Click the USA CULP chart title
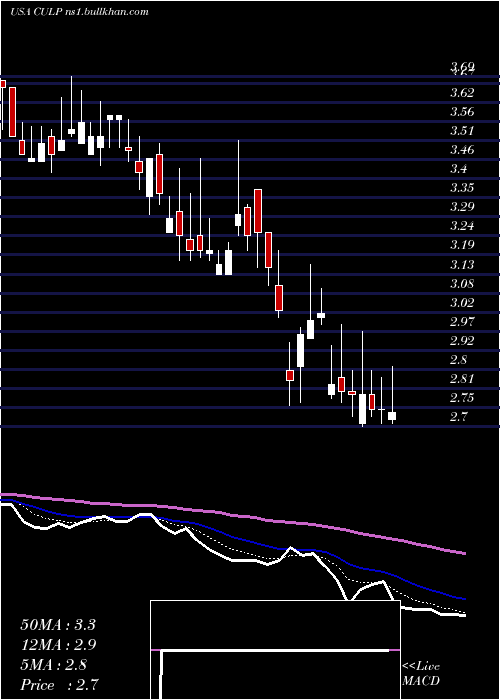 tap(79, 12)
